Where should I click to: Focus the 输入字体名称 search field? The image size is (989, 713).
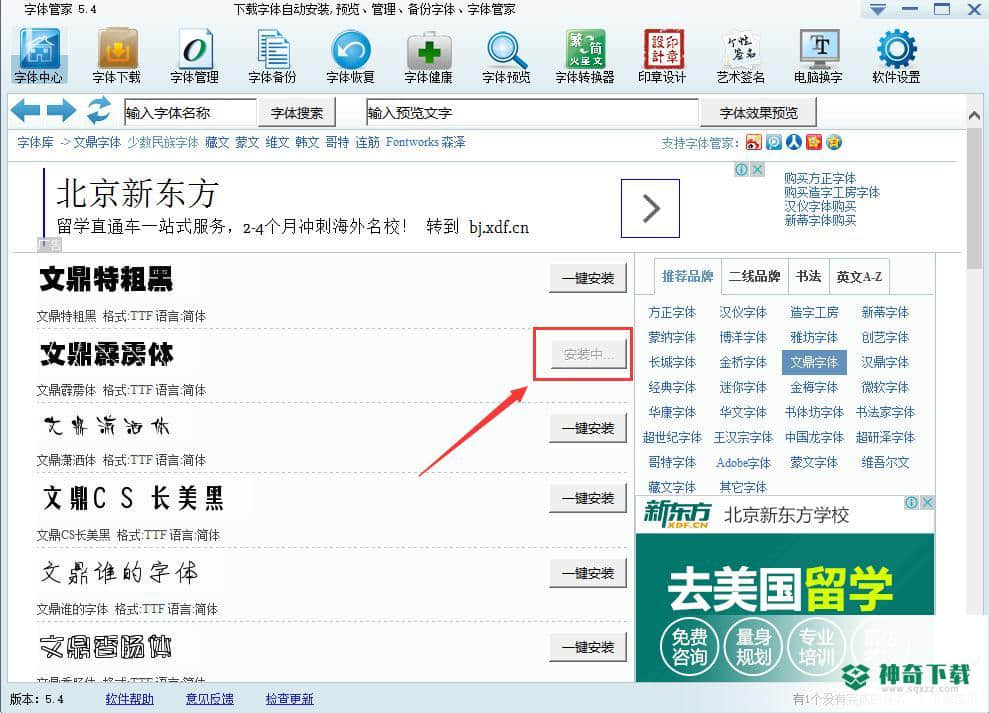pyautogui.click(x=190, y=113)
